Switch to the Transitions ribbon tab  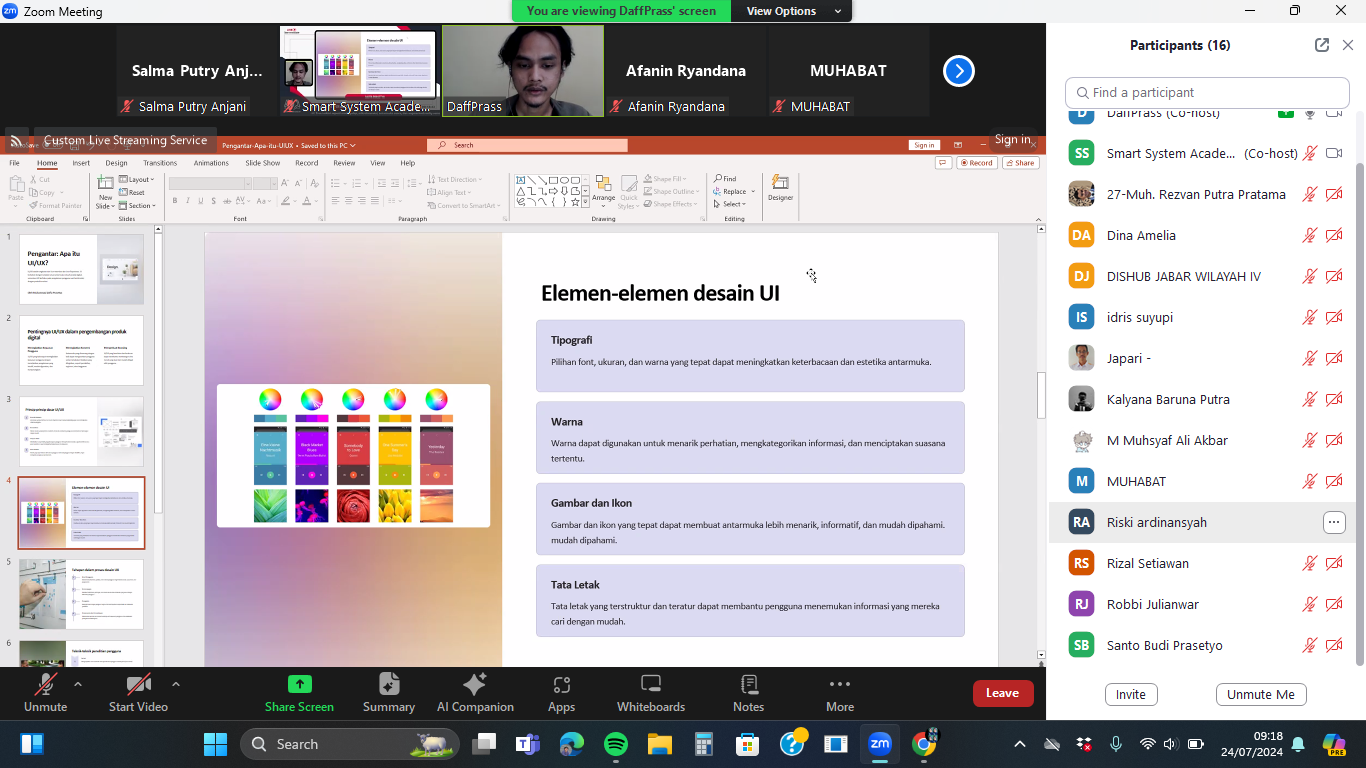coord(160,163)
